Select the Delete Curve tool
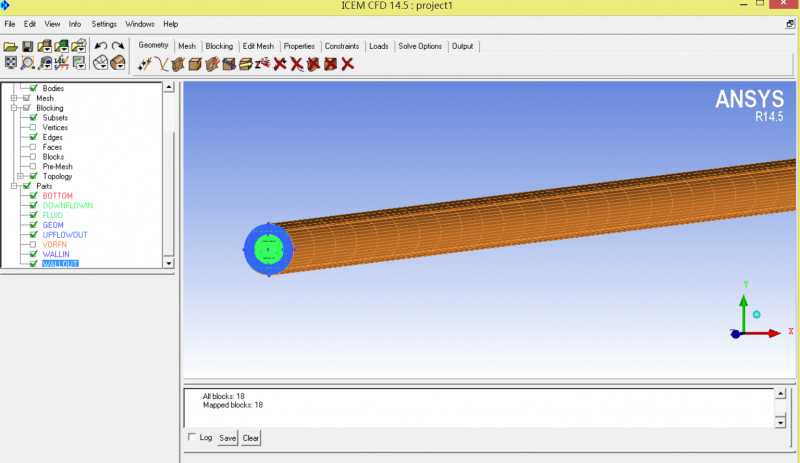This screenshot has height=463, width=800. coord(296,64)
